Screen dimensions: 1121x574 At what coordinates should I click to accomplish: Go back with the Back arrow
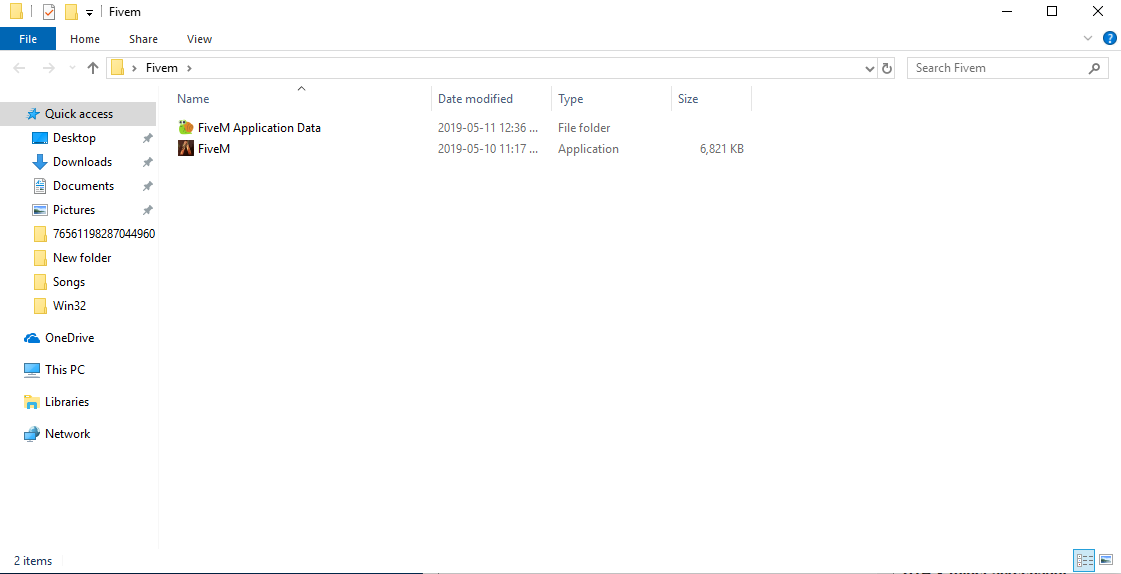coord(19,68)
